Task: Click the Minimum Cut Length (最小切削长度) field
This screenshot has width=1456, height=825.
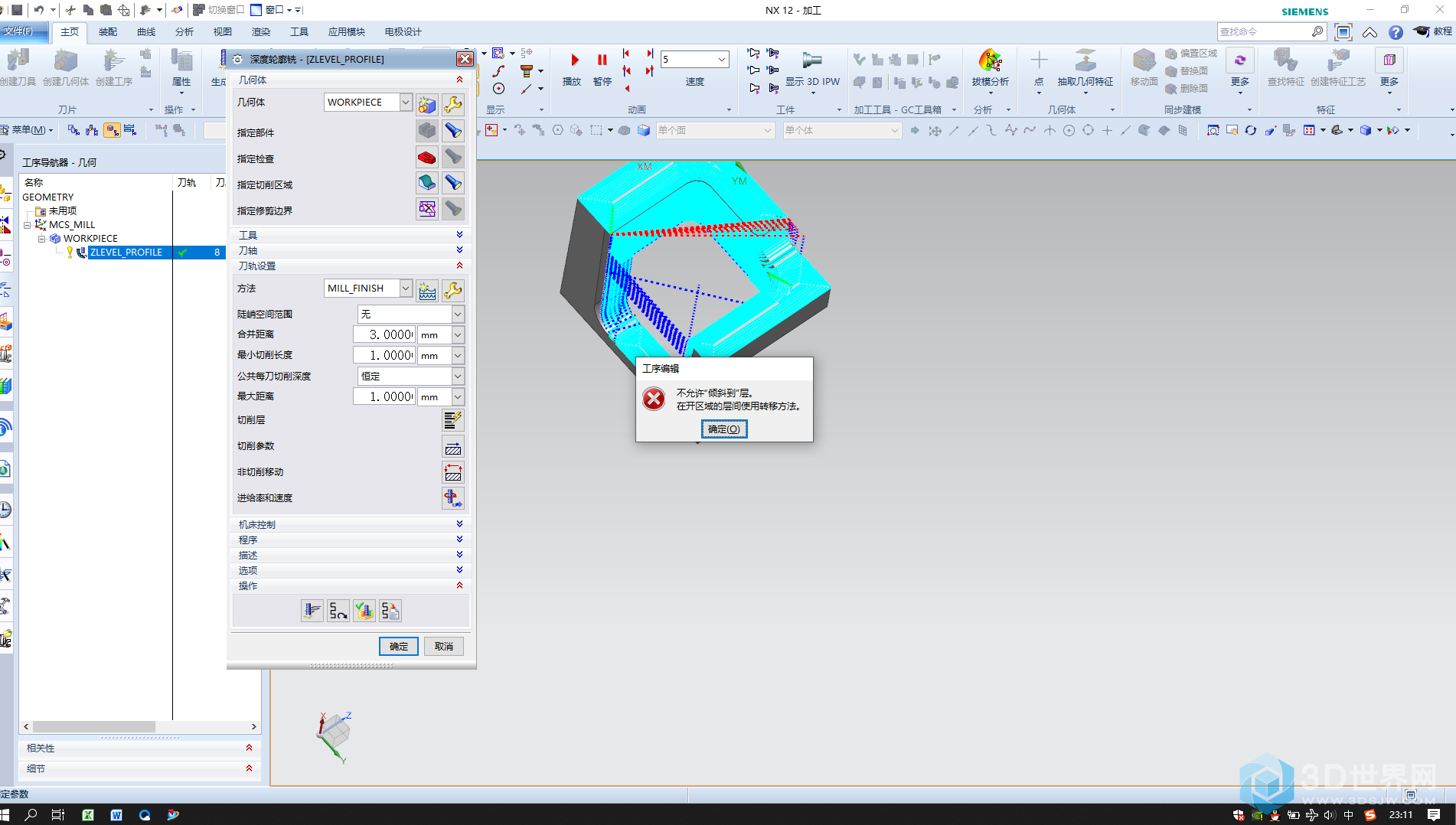Action: tap(384, 355)
